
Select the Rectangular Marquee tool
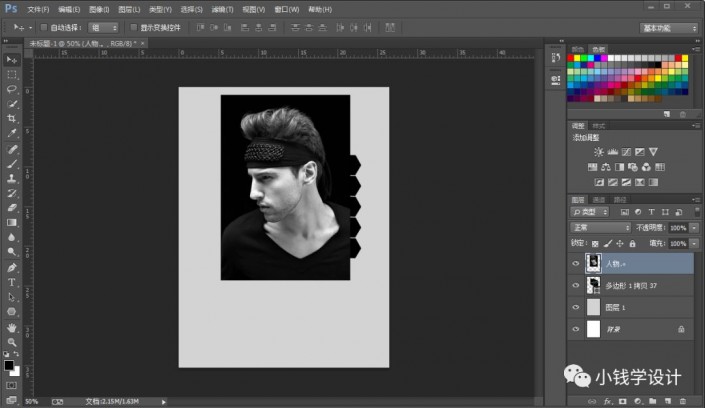(12, 74)
